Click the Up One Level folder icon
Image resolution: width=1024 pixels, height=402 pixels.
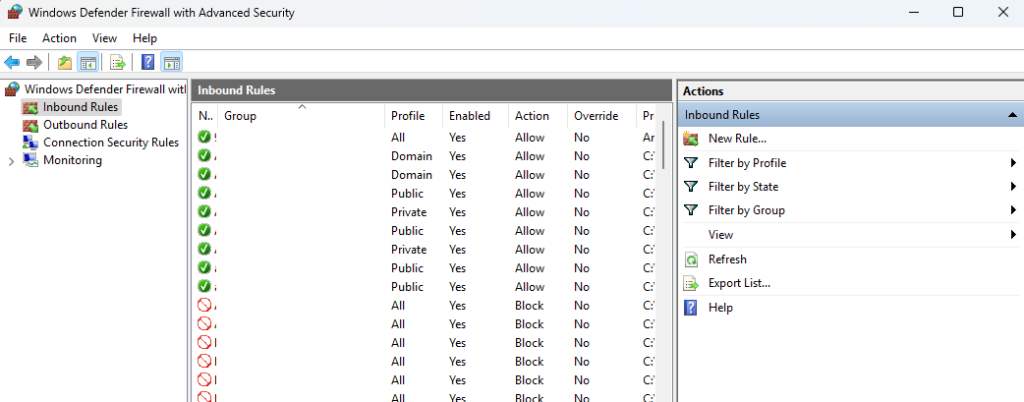(x=64, y=63)
